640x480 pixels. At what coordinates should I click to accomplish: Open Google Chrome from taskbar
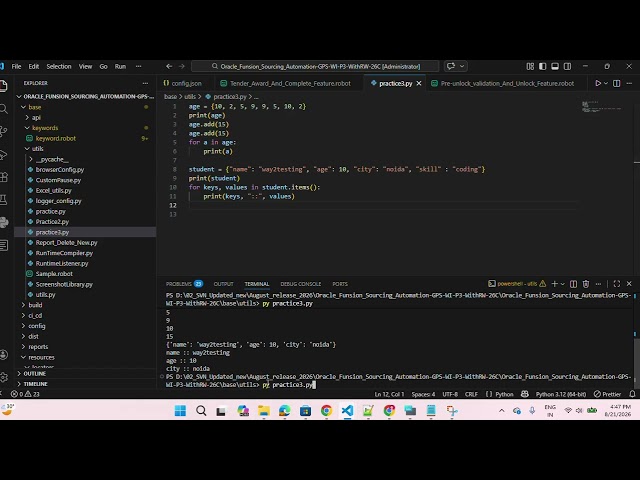pos(326,410)
